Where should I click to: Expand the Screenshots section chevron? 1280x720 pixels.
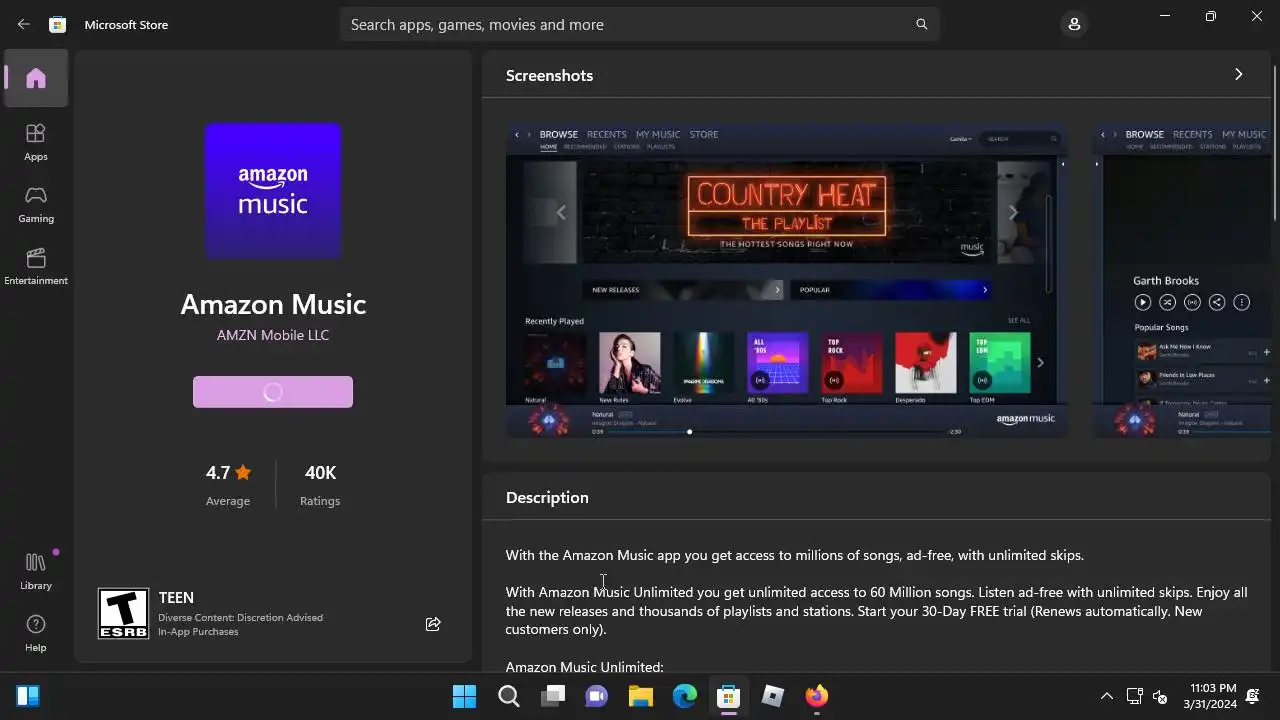point(1238,75)
